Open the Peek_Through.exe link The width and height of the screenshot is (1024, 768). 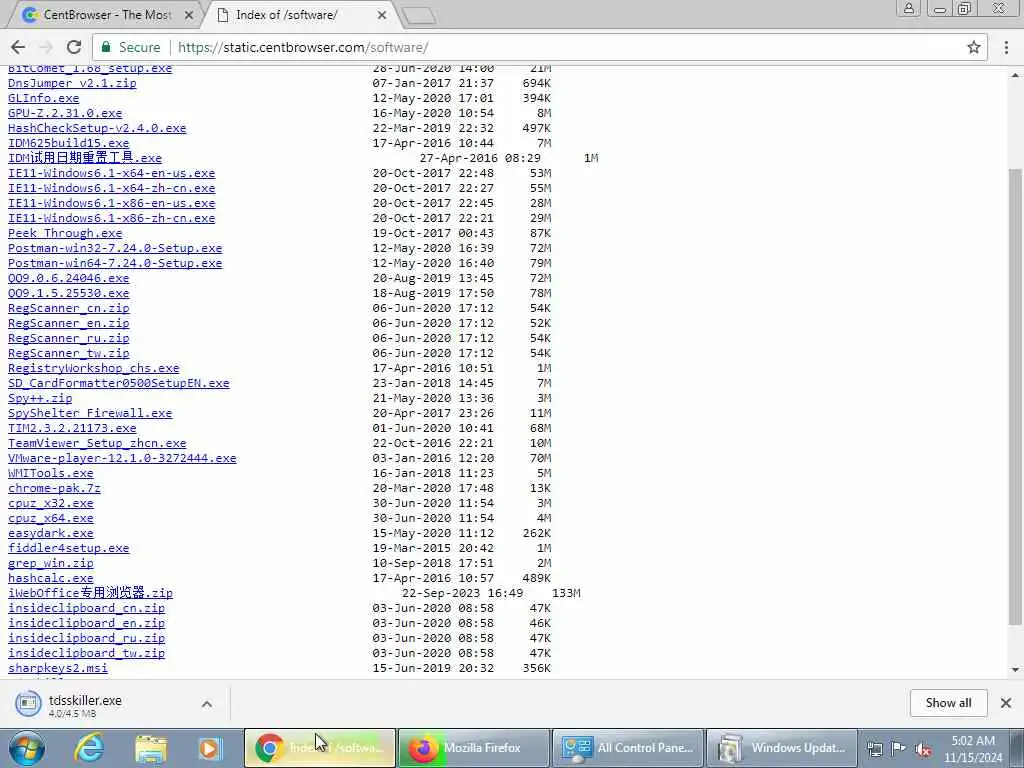(x=65, y=233)
